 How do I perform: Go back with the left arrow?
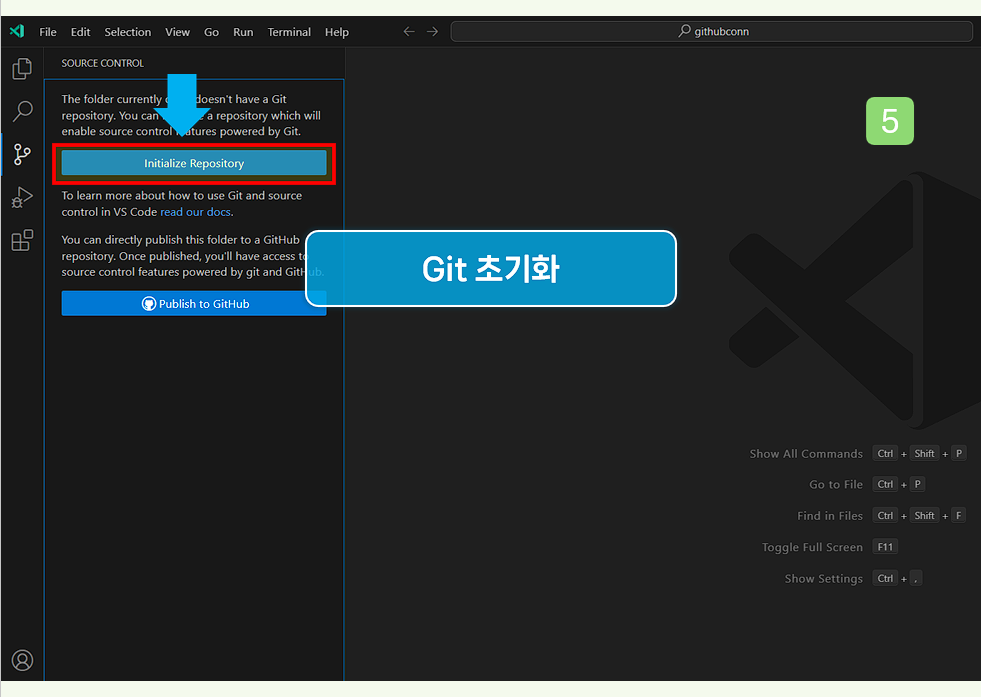click(x=409, y=31)
